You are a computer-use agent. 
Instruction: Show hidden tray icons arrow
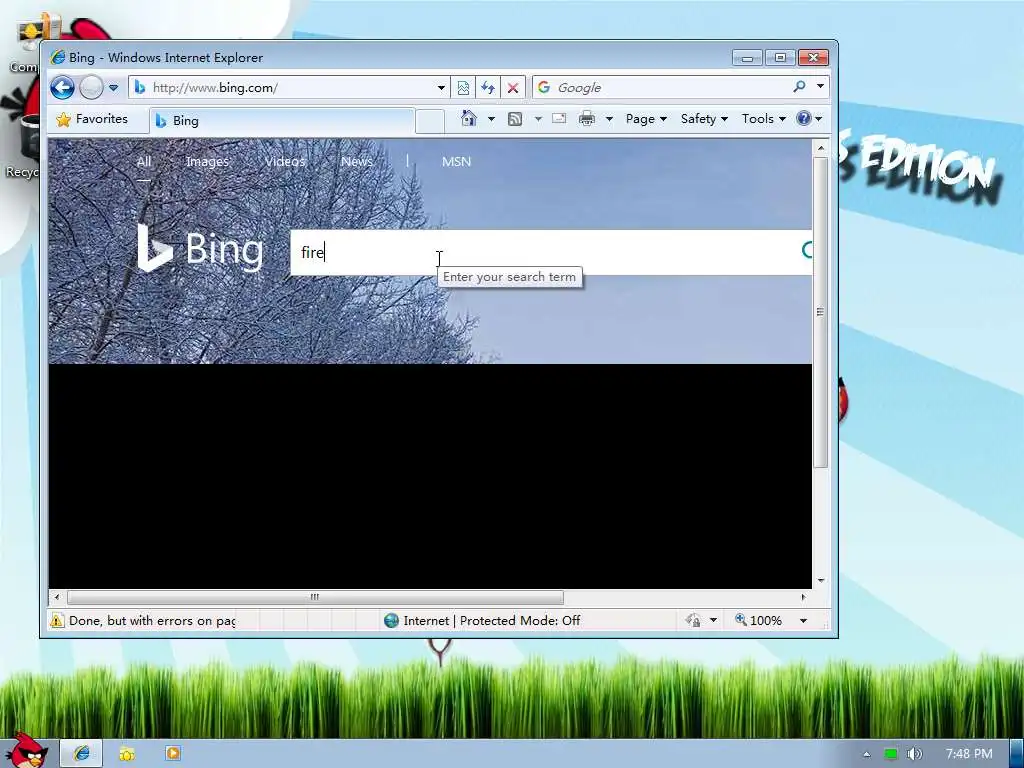click(867, 754)
